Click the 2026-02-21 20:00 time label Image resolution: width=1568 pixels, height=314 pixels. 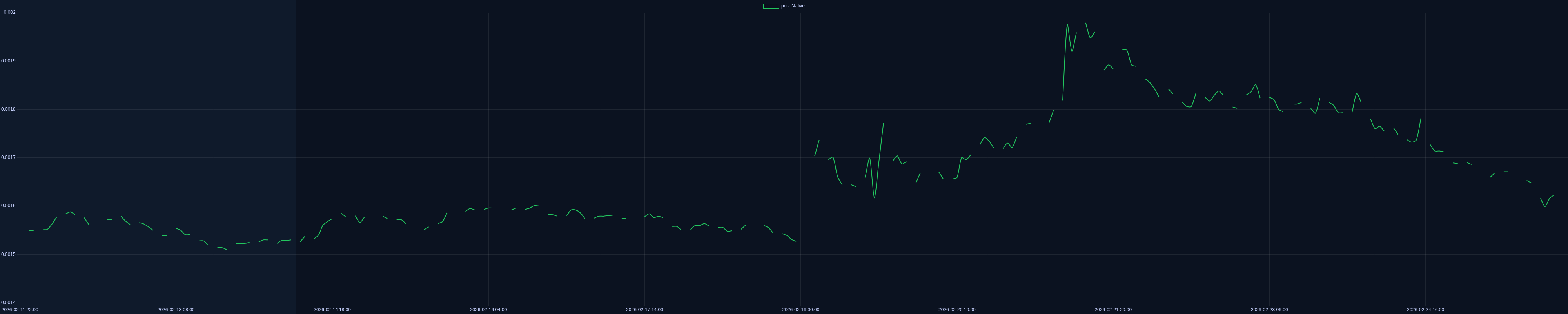(1113, 310)
